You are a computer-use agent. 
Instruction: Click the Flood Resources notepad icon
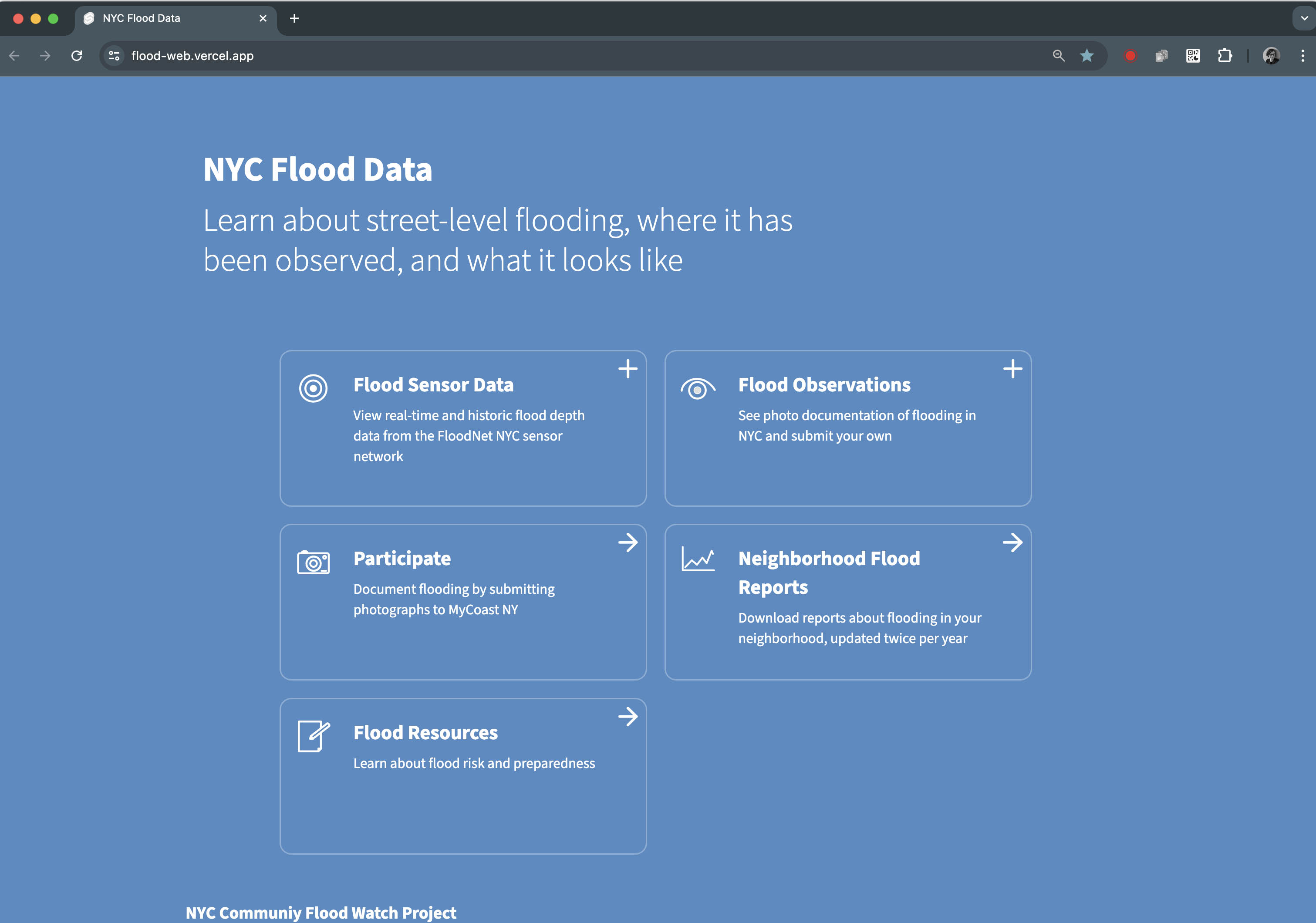(314, 736)
